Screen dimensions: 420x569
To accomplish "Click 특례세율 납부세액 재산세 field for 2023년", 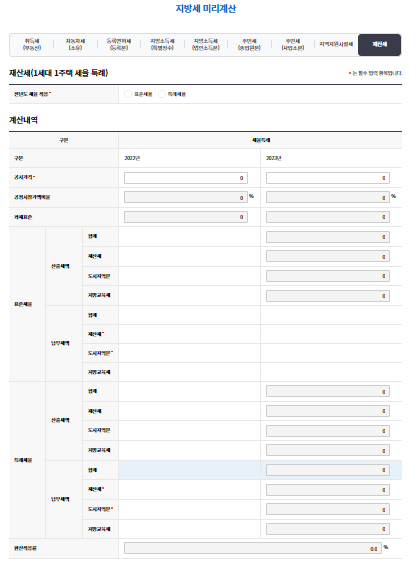I will point(328,490).
